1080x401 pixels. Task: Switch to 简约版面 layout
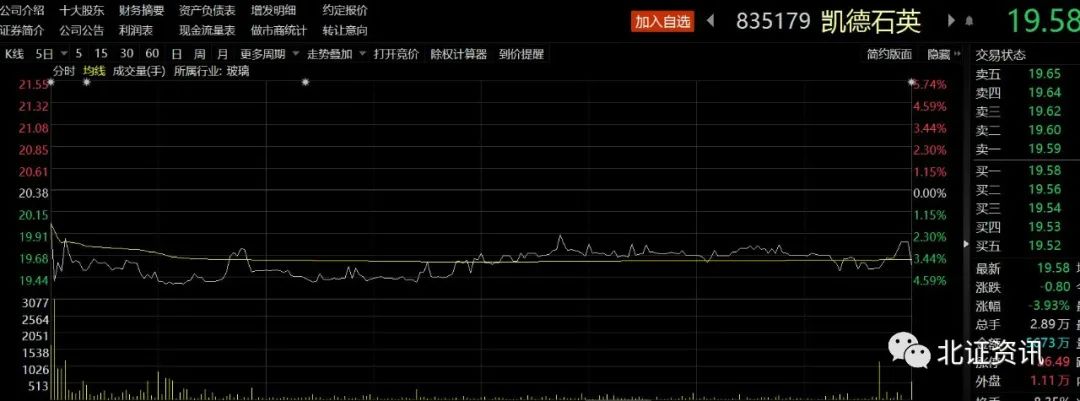[888, 54]
